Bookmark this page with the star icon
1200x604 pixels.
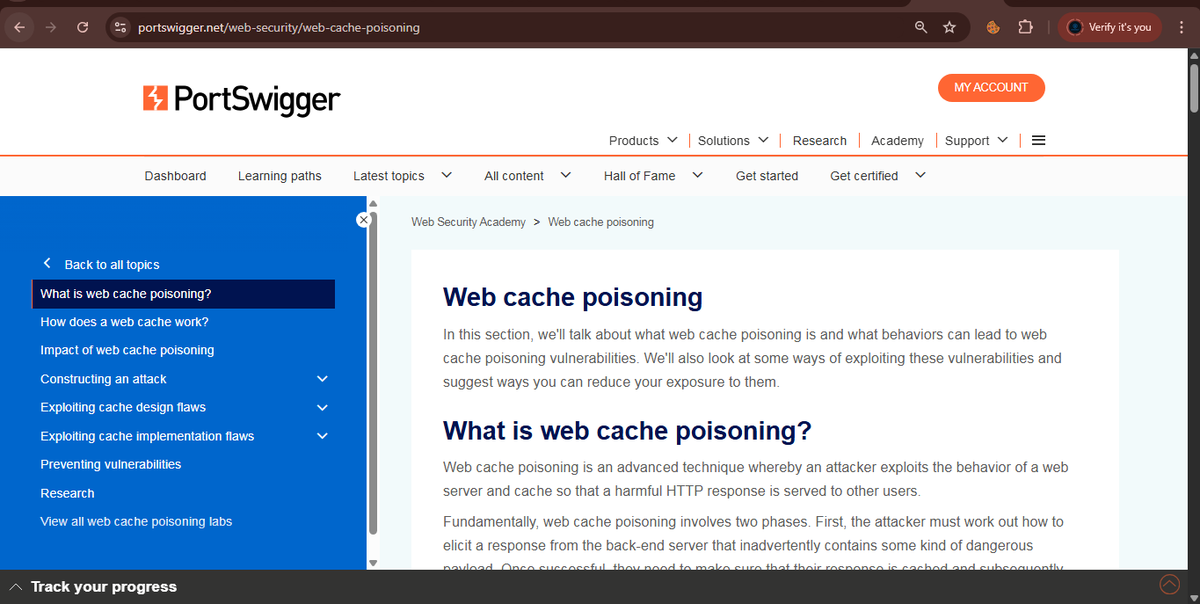coord(950,27)
